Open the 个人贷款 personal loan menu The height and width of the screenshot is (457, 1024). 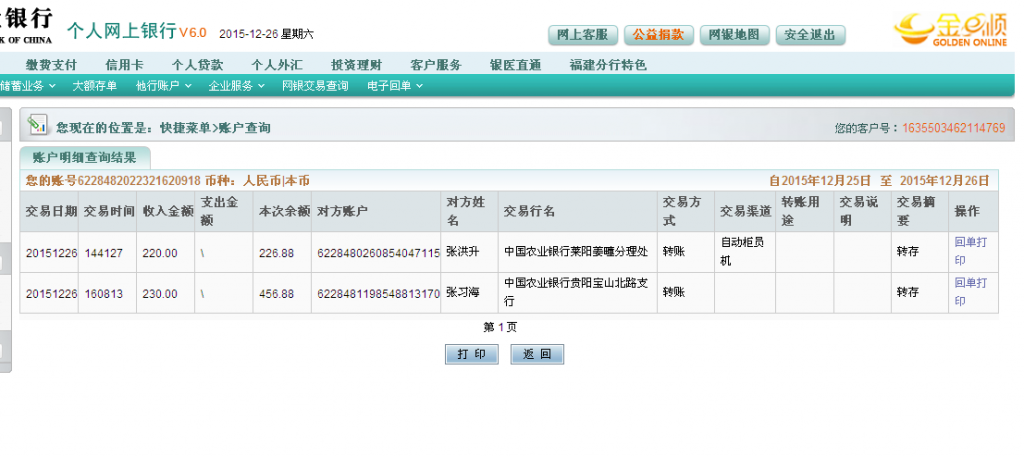click(197, 65)
